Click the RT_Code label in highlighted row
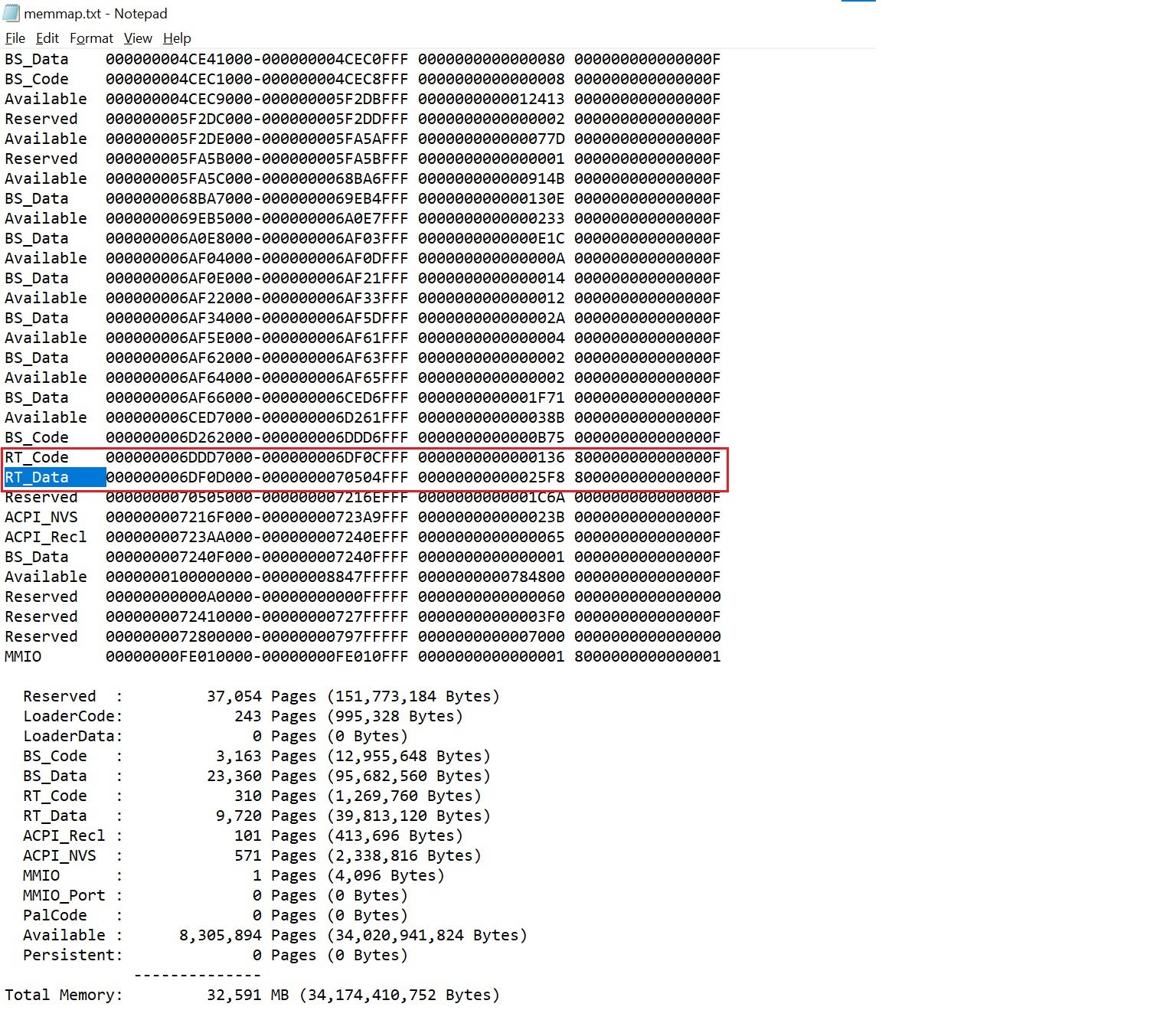The width and height of the screenshot is (1176, 1020). pos(37,458)
